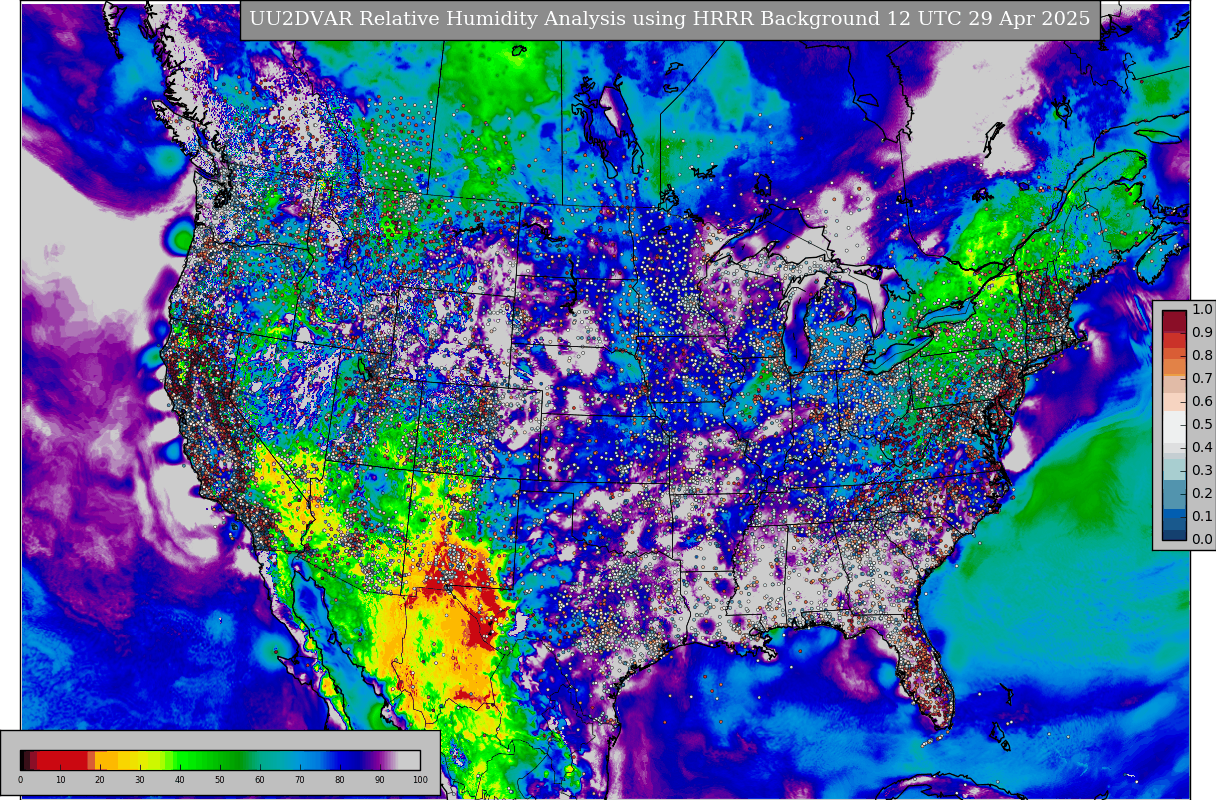1216x800 pixels.
Task: Click the '0.7' label on the vertical legend
Action: (x=1202, y=379)
